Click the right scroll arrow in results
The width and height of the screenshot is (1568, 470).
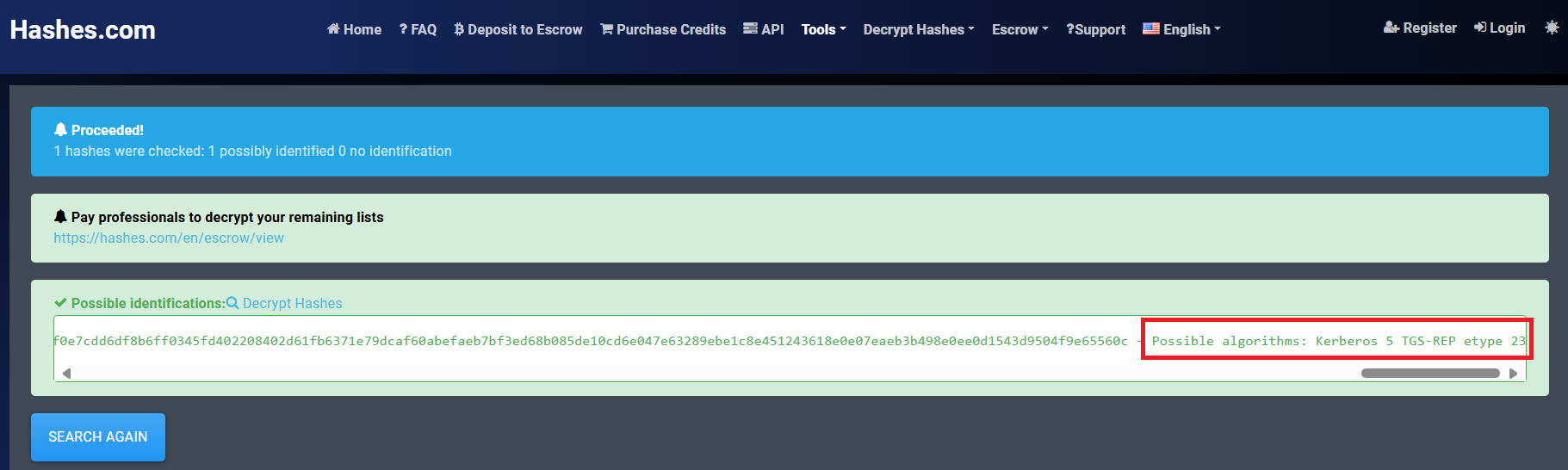click(1513, 374)
